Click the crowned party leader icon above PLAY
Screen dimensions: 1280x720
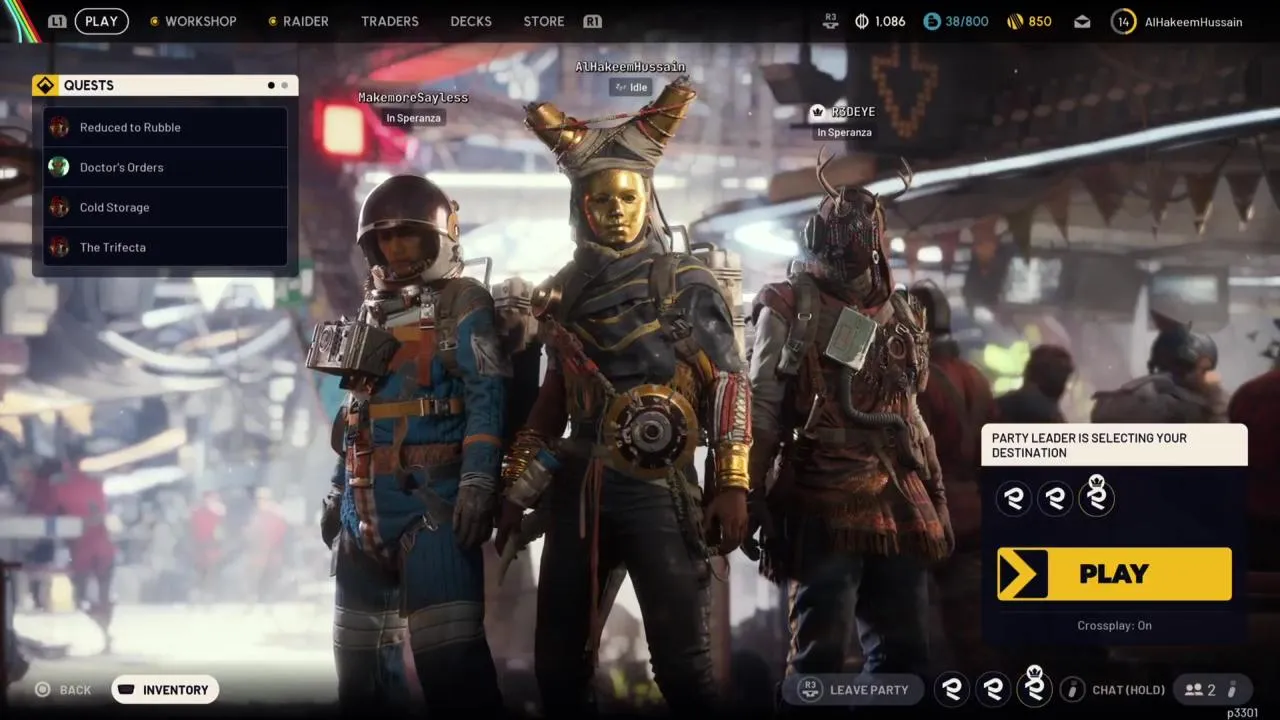click(1096, 495)
